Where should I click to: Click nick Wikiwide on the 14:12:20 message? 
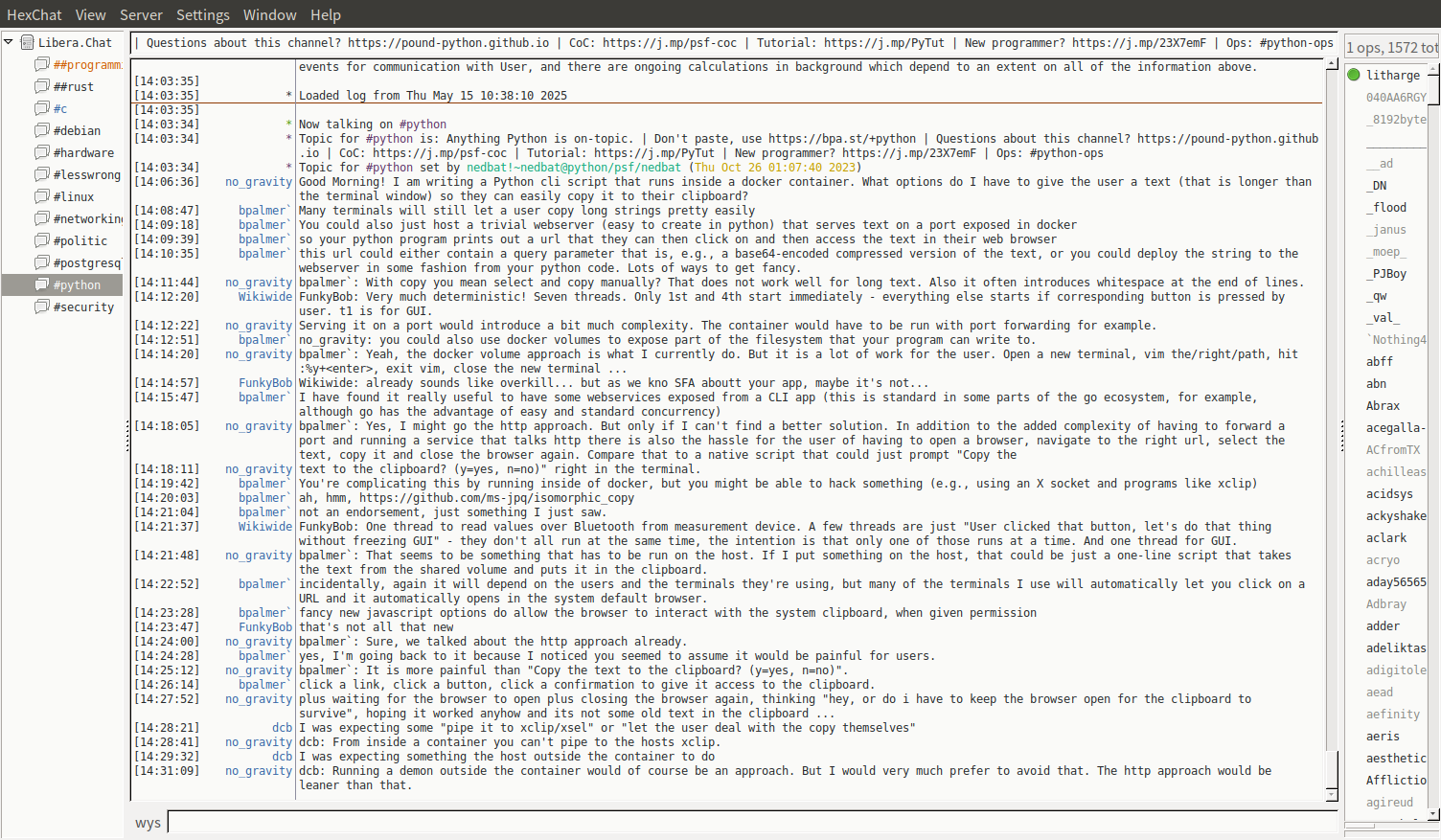click(x=265, y=296)
